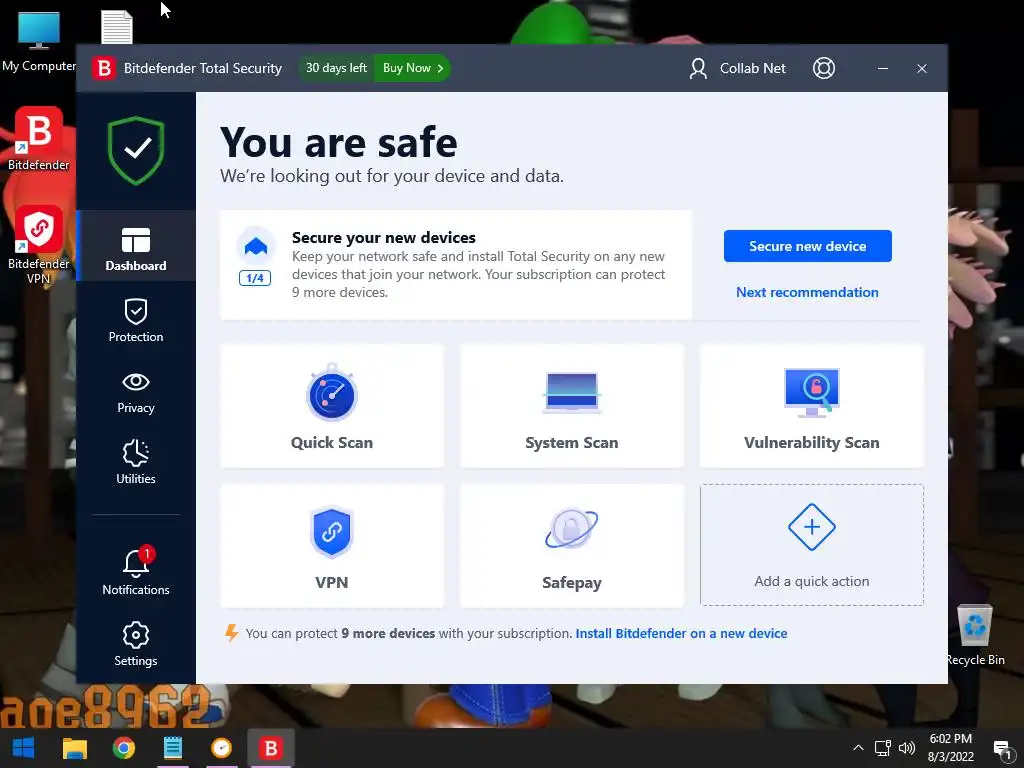Open Bitdefender Settings gear in sidebar
This screenshot has width=1024, height=768.
pos(136,644)
